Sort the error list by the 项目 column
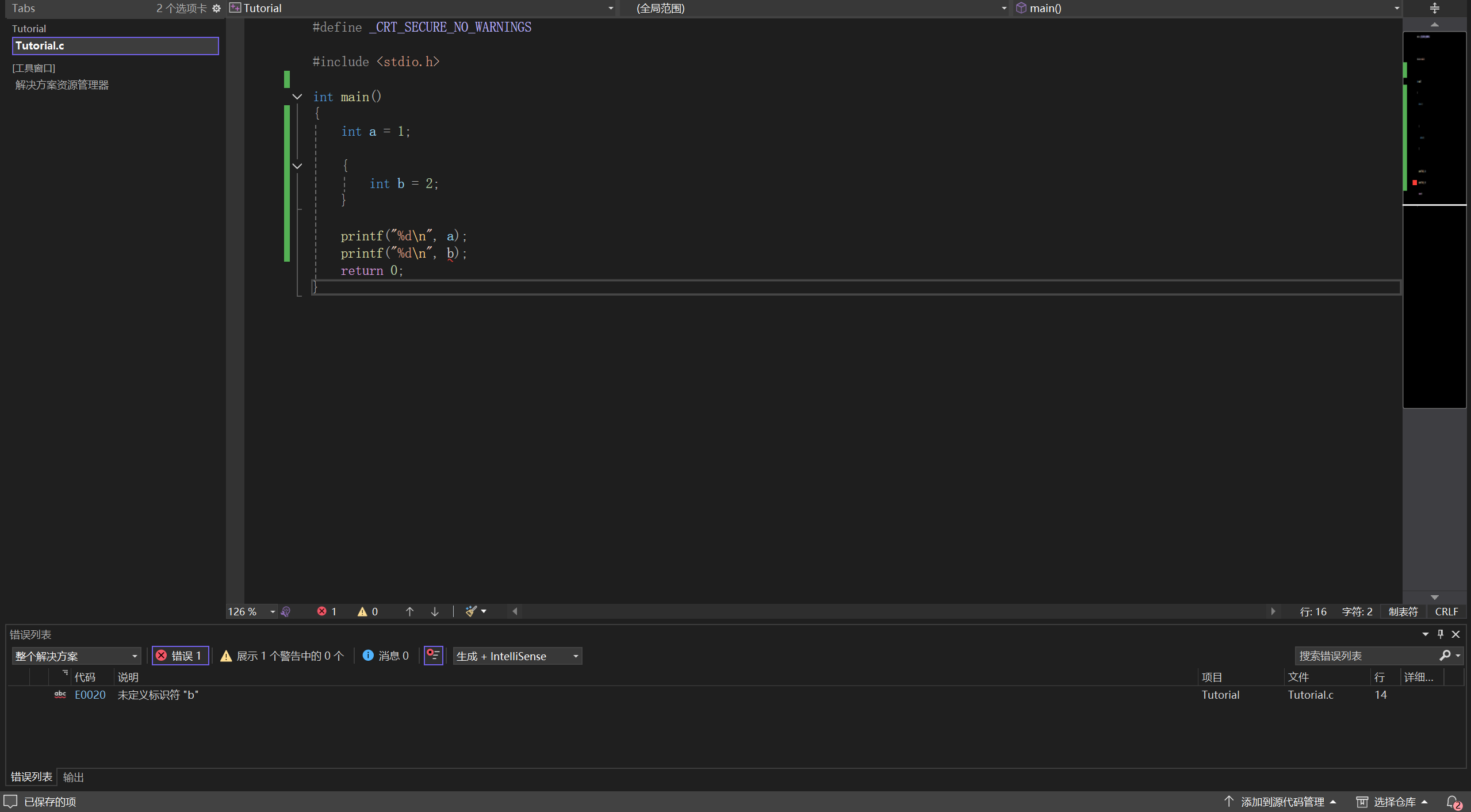Screen dimensions: 1471x812 (1241, 677)
